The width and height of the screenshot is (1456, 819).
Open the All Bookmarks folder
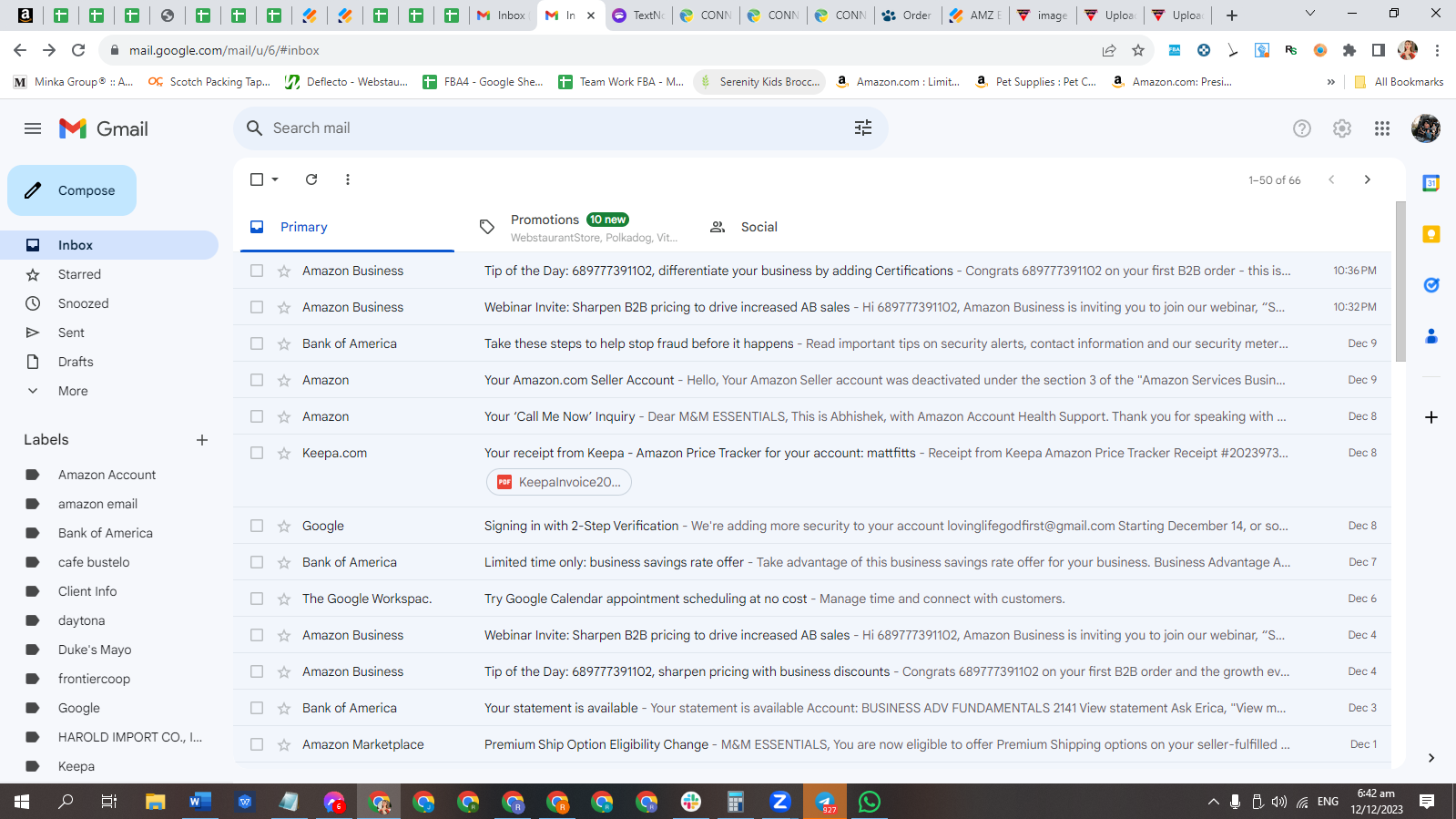click(1400, 82)
